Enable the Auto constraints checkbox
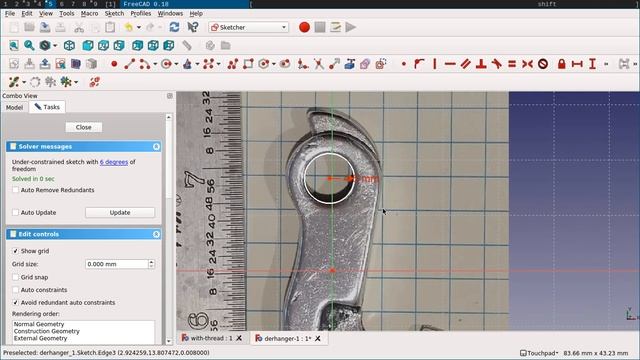This screenshot has height=360, width=640. pos(16,290)
